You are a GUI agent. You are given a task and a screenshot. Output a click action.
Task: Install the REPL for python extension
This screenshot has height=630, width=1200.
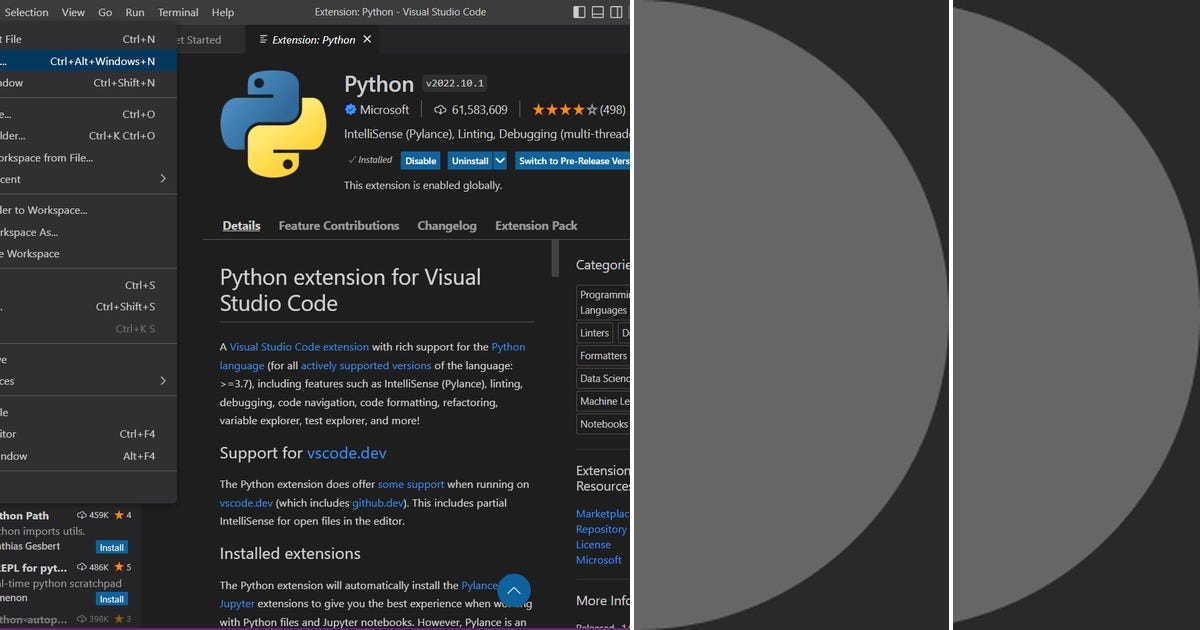point(112,599)
